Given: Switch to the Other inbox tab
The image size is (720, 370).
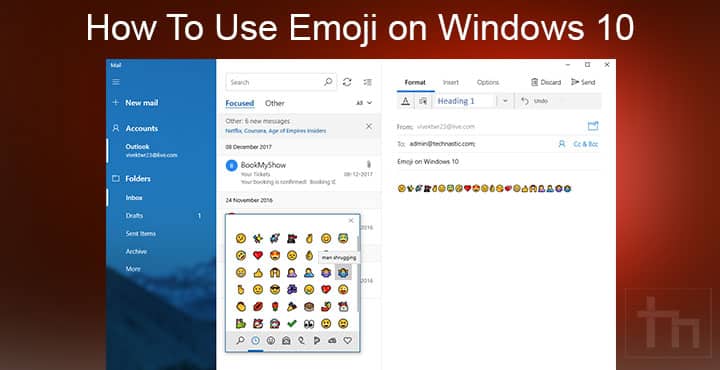Looking at the screenshot, I should coord(275,103).
